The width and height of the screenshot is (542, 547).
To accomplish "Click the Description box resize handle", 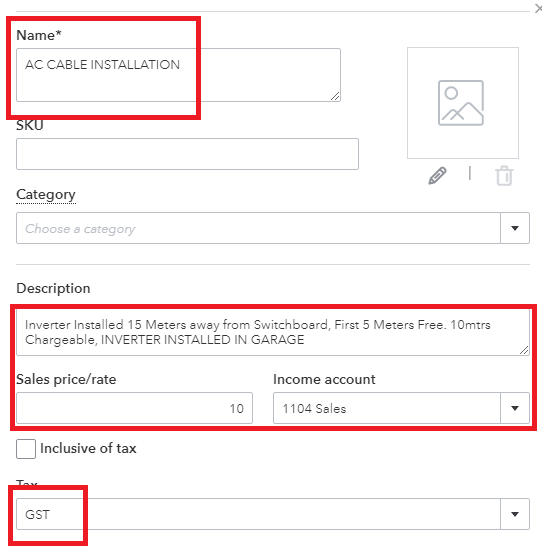I will click(x=524, y=350).
